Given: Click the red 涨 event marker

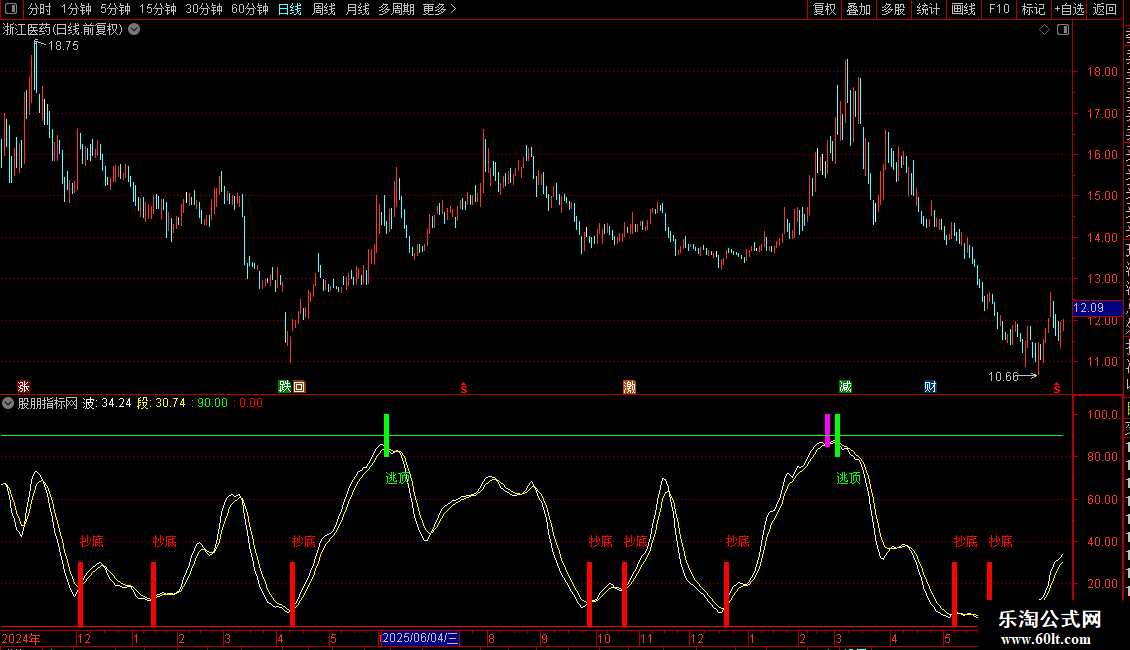Looking at the screenshot, I should [x=24, y=387].
